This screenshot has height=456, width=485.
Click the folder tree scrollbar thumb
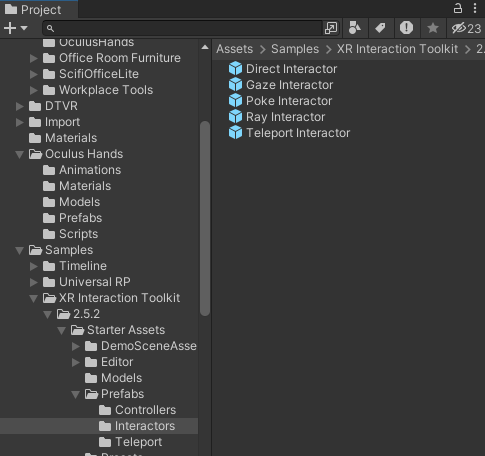tap(205, 218)
